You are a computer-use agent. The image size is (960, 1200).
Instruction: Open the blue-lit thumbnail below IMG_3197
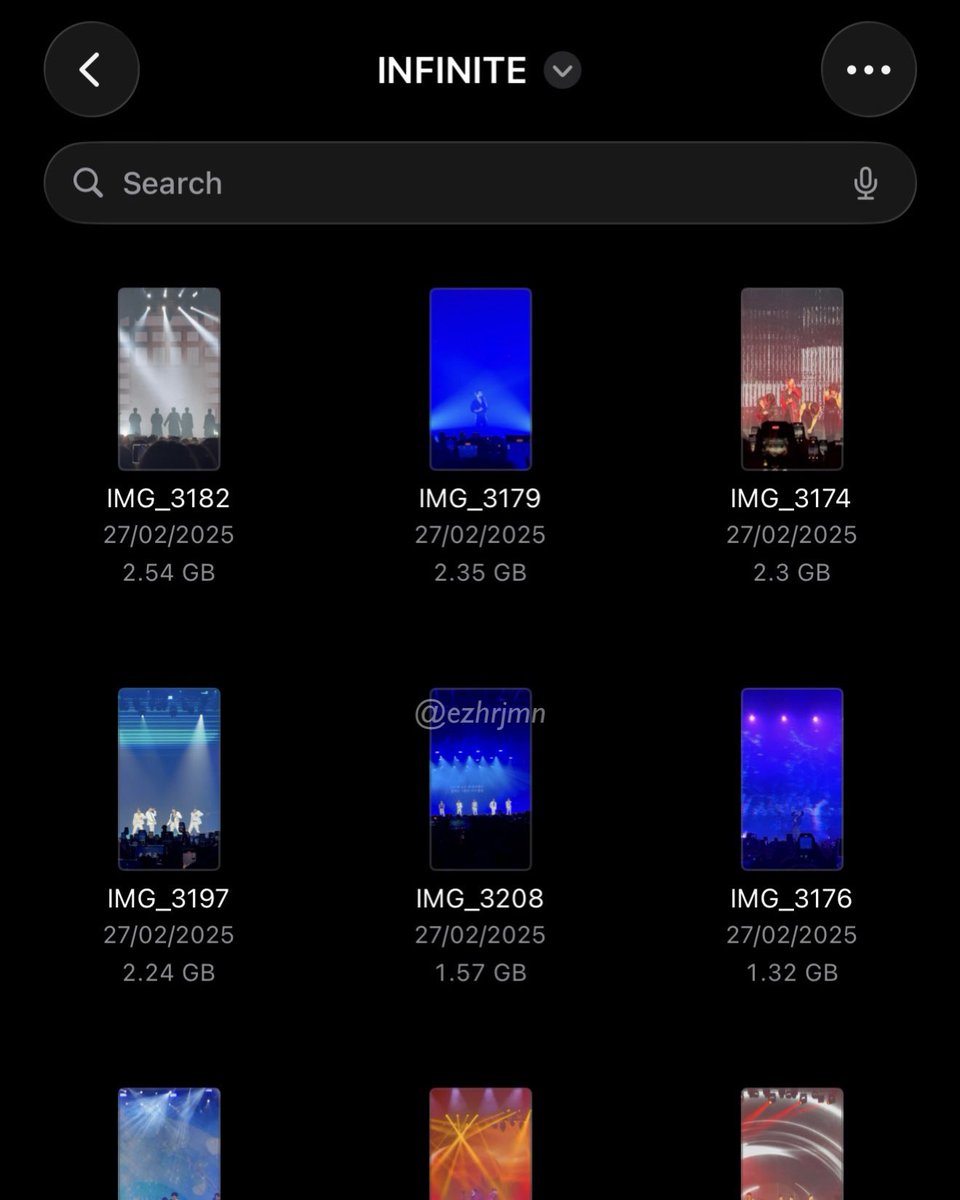coord(169,1144)
